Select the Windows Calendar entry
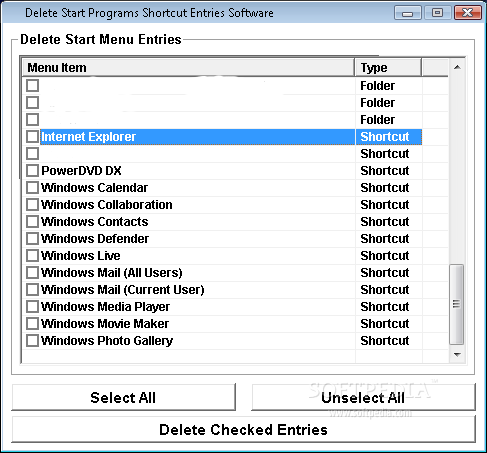The width and height of the screenshot is (487, 453). (94, 188)
